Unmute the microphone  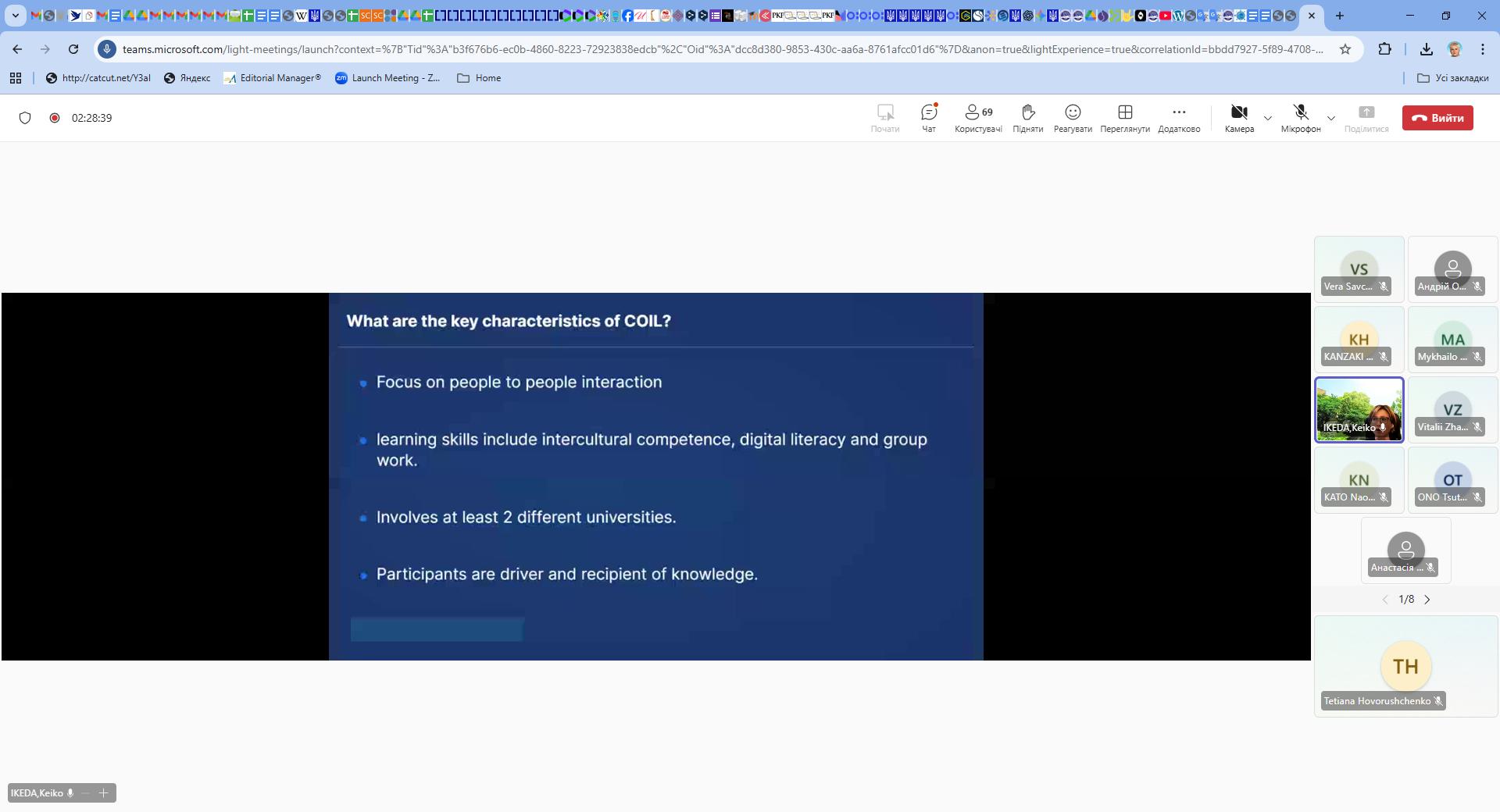(x=1300, y=117)
